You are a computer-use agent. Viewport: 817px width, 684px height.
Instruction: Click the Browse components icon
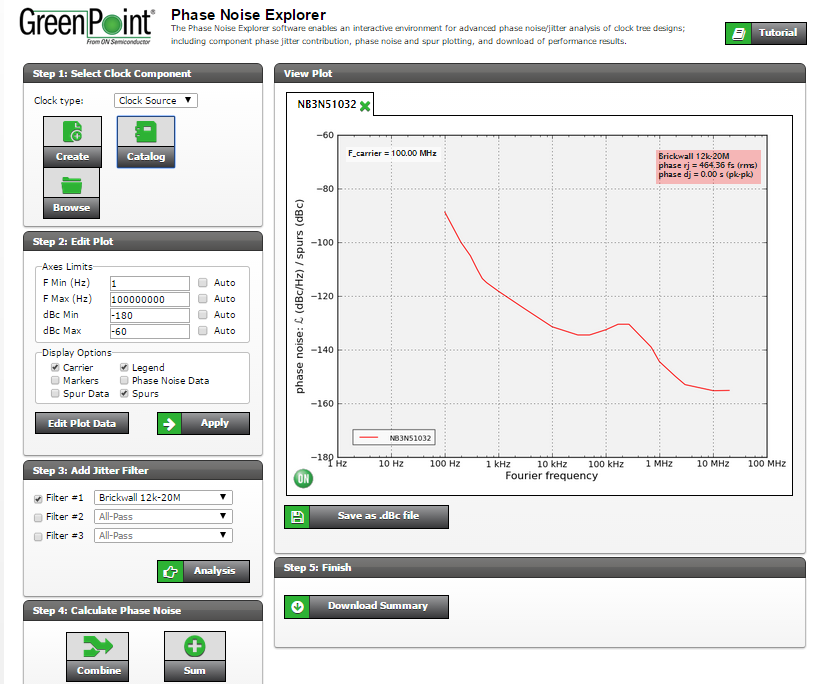(x=71, y=182)
